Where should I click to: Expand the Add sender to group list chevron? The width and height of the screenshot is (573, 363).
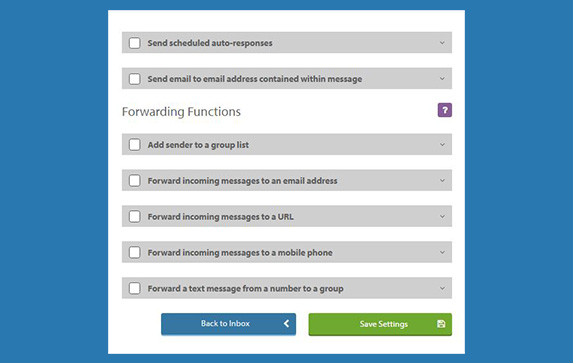[x=442, y=144]
